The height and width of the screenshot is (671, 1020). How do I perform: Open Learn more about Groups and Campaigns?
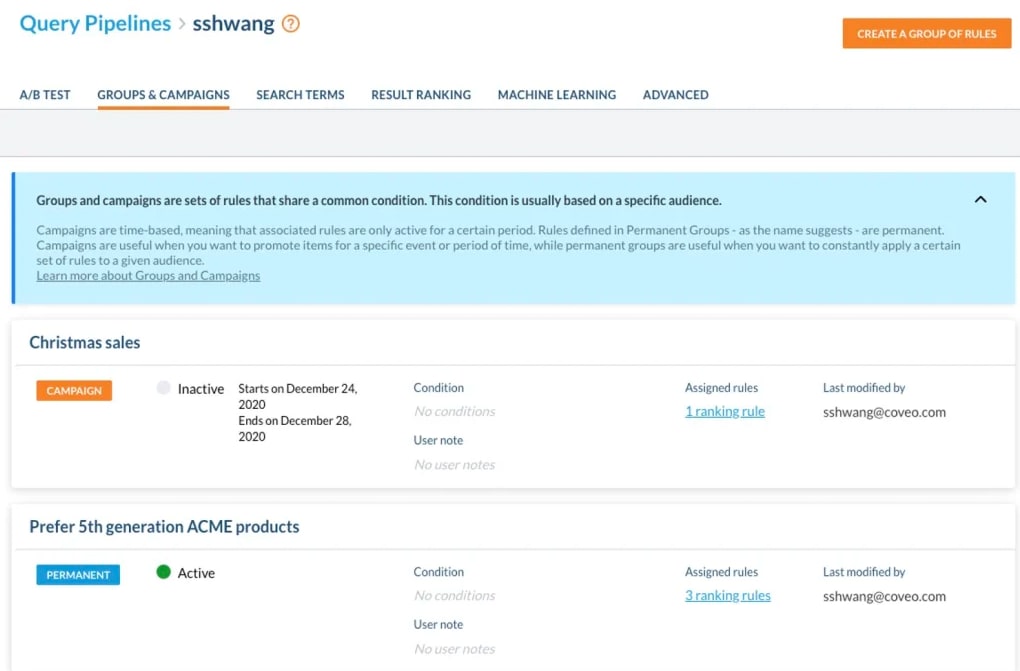(147, 275)
